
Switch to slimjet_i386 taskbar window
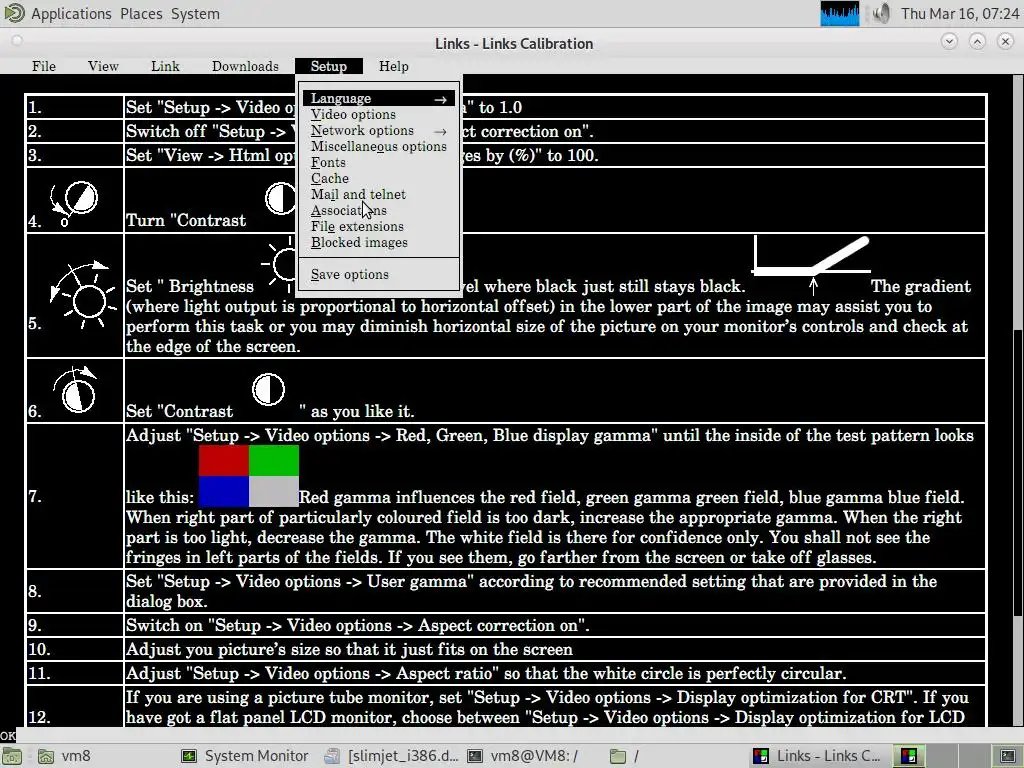click(x=392, y=756)
